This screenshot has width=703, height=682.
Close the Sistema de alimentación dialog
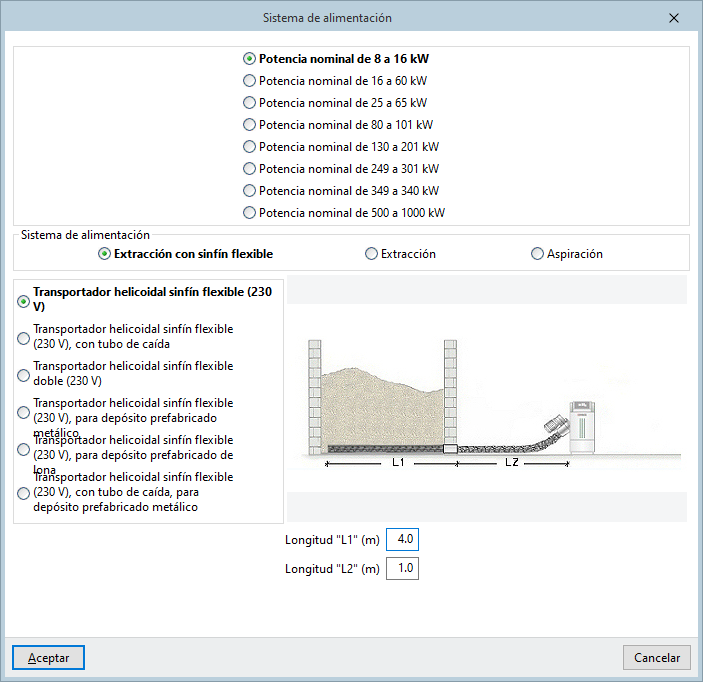point(673,18)
